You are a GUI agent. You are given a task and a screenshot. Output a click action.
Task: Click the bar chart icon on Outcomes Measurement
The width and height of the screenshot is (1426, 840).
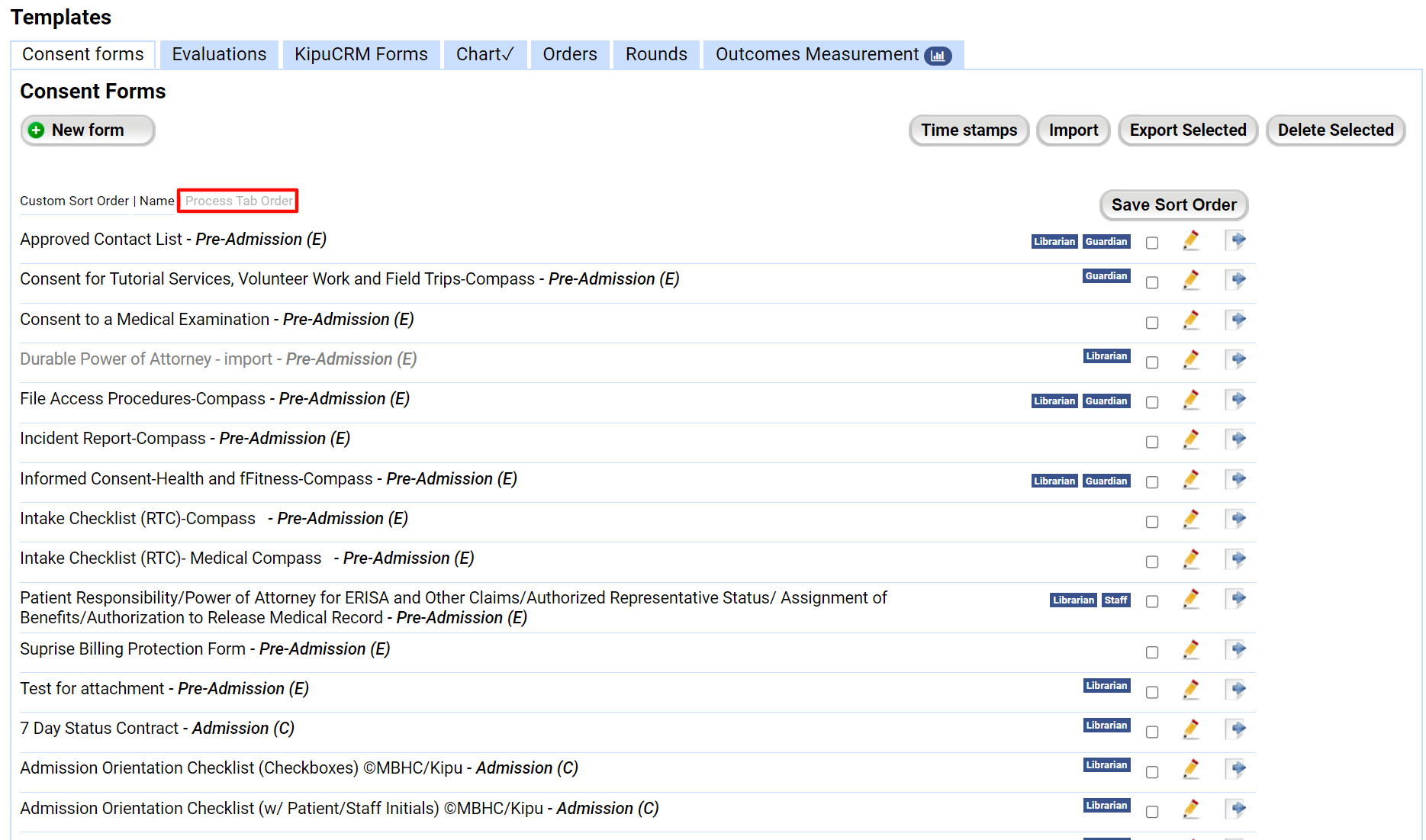(x=938, y=55)
